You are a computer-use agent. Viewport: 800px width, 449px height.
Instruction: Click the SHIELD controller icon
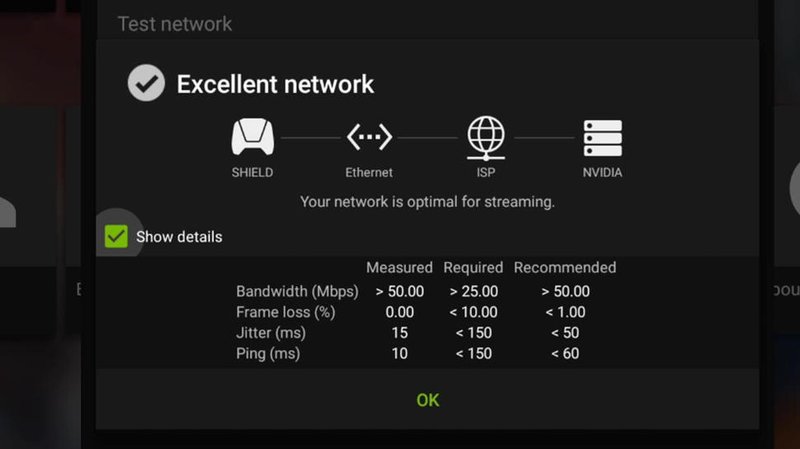[253, 137]
